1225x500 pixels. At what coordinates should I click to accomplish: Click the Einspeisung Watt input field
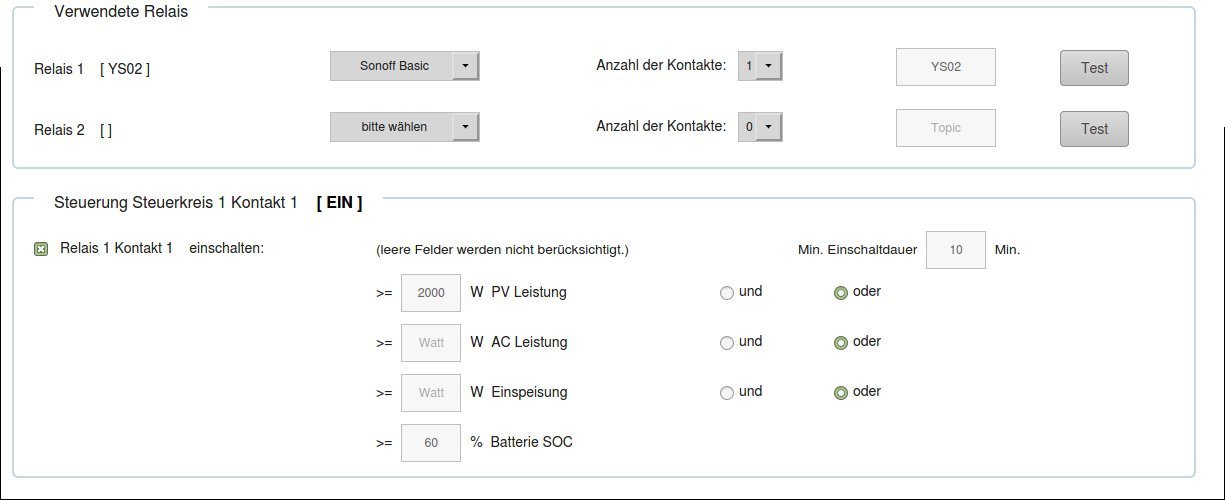pyautogui.click(x=431, y=393)
